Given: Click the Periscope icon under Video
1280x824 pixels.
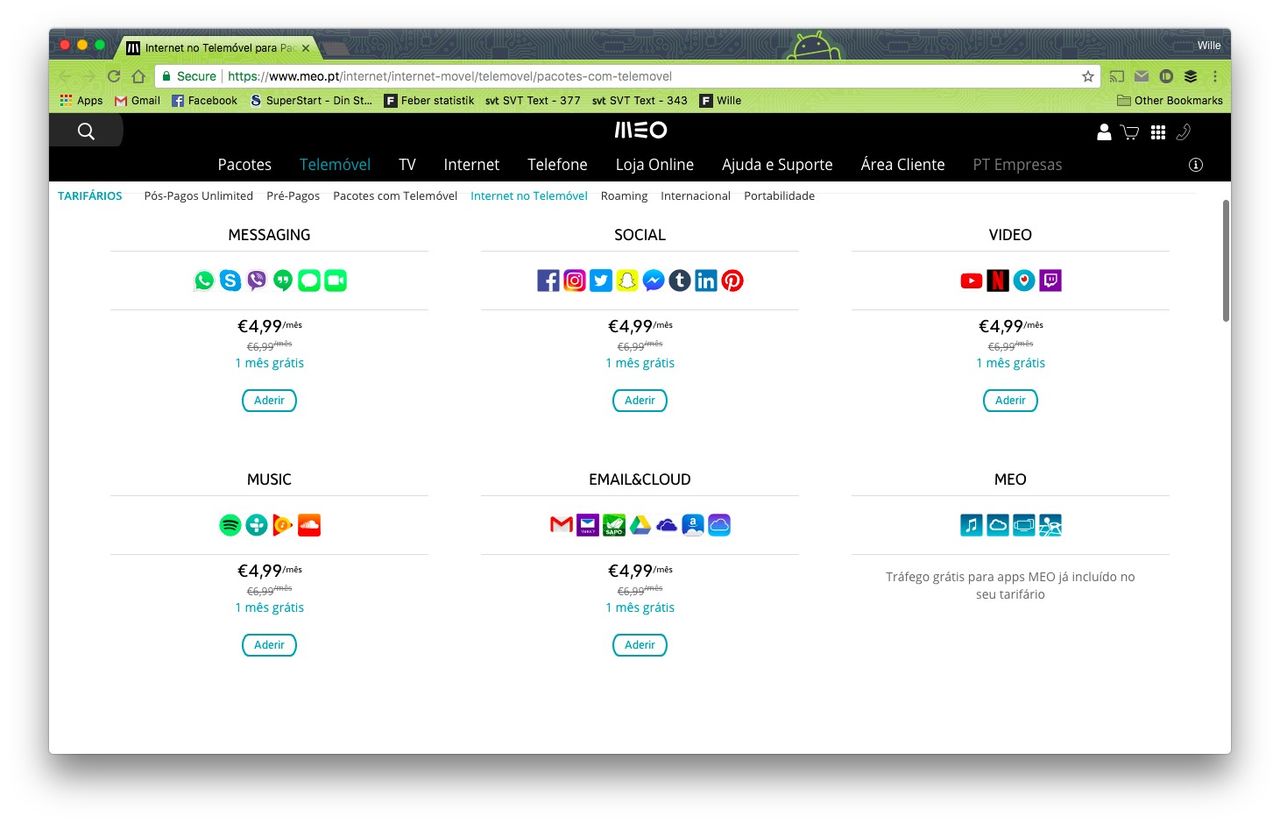Looking at the screenshot, I should pos(1024,281).
